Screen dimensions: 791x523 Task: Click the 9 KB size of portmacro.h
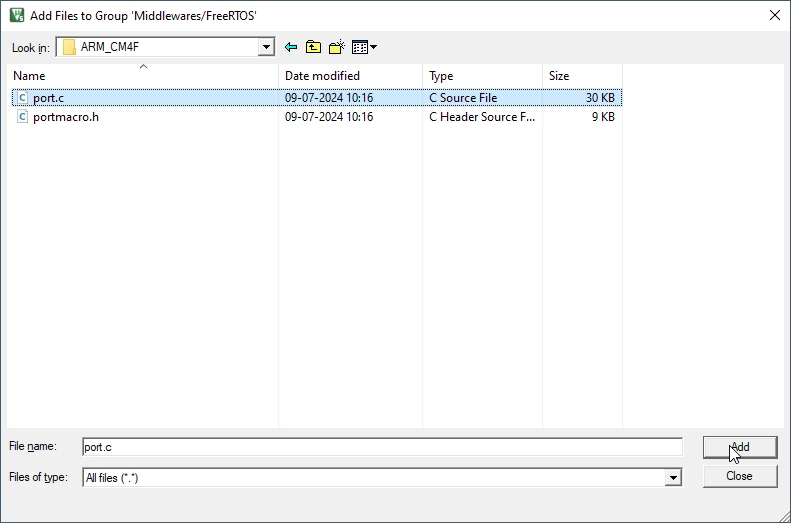pos(602,117)
